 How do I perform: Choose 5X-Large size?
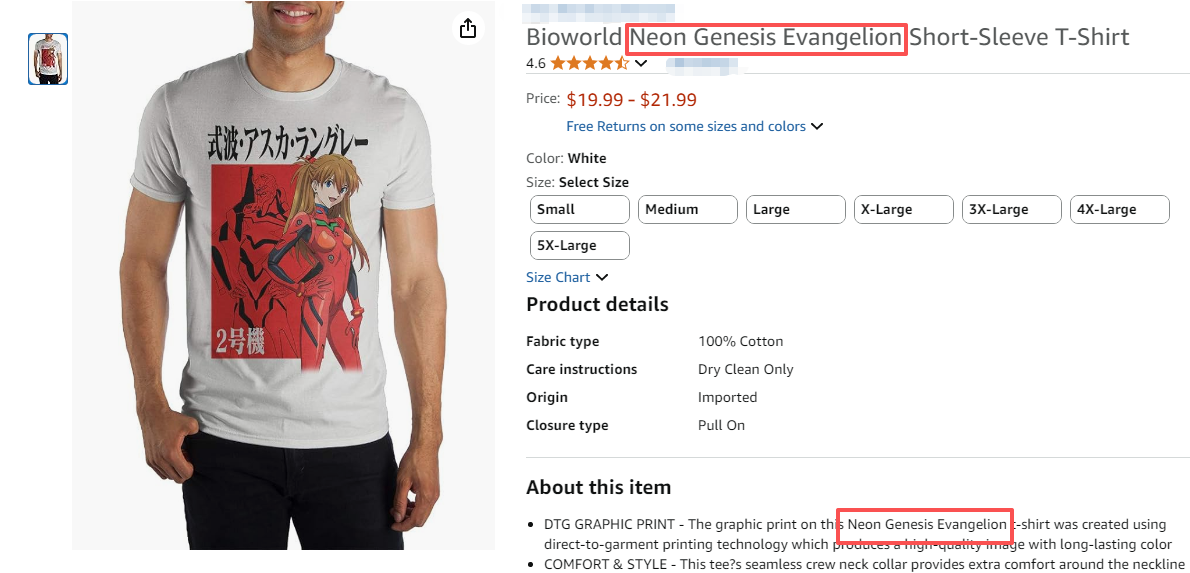pyautogui.click(x=579, y=245)
